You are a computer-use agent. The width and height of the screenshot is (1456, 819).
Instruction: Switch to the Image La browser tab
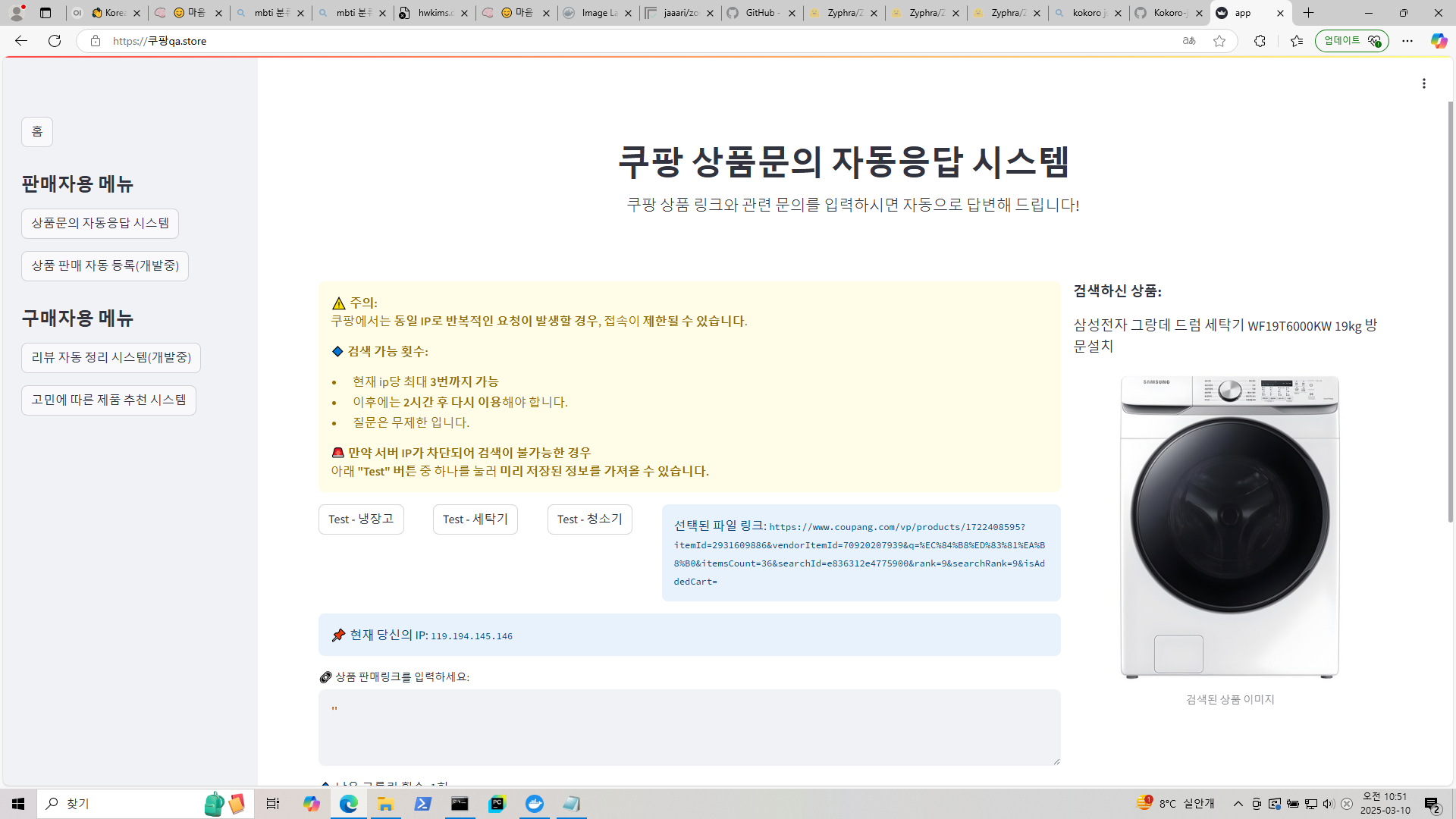(x=595, y=13)
